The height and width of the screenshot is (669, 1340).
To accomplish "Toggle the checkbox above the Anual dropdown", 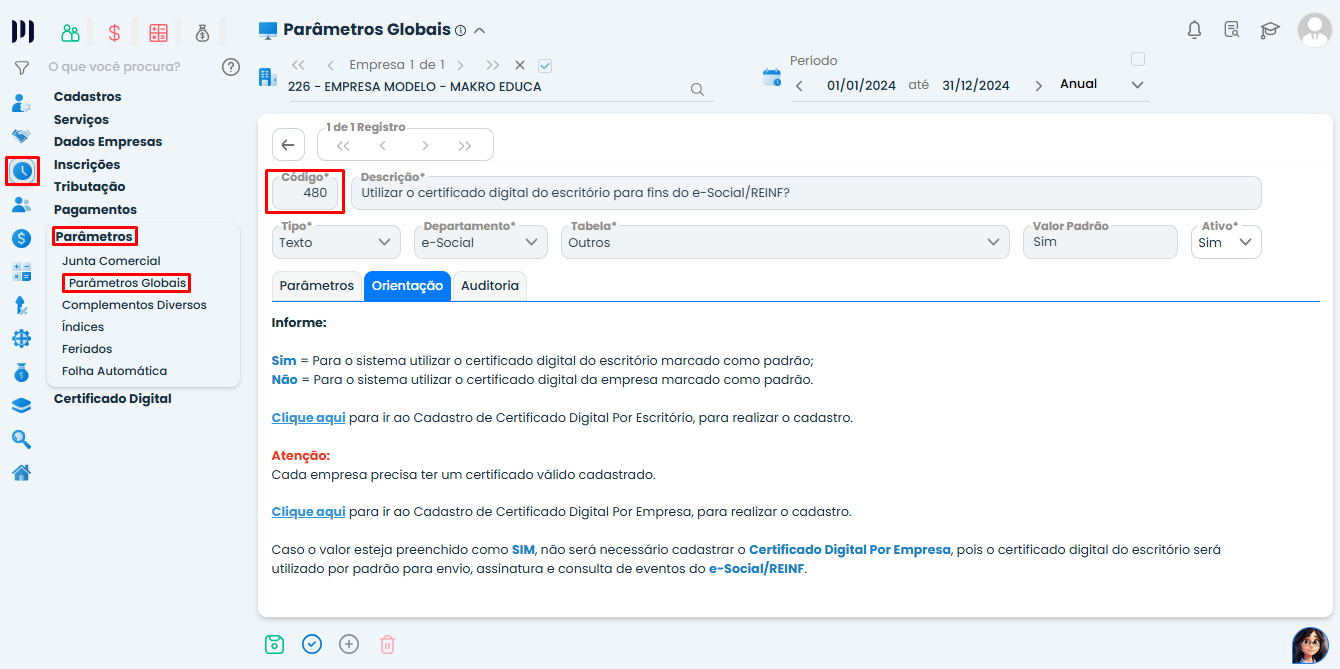I will click(1138, 59).
